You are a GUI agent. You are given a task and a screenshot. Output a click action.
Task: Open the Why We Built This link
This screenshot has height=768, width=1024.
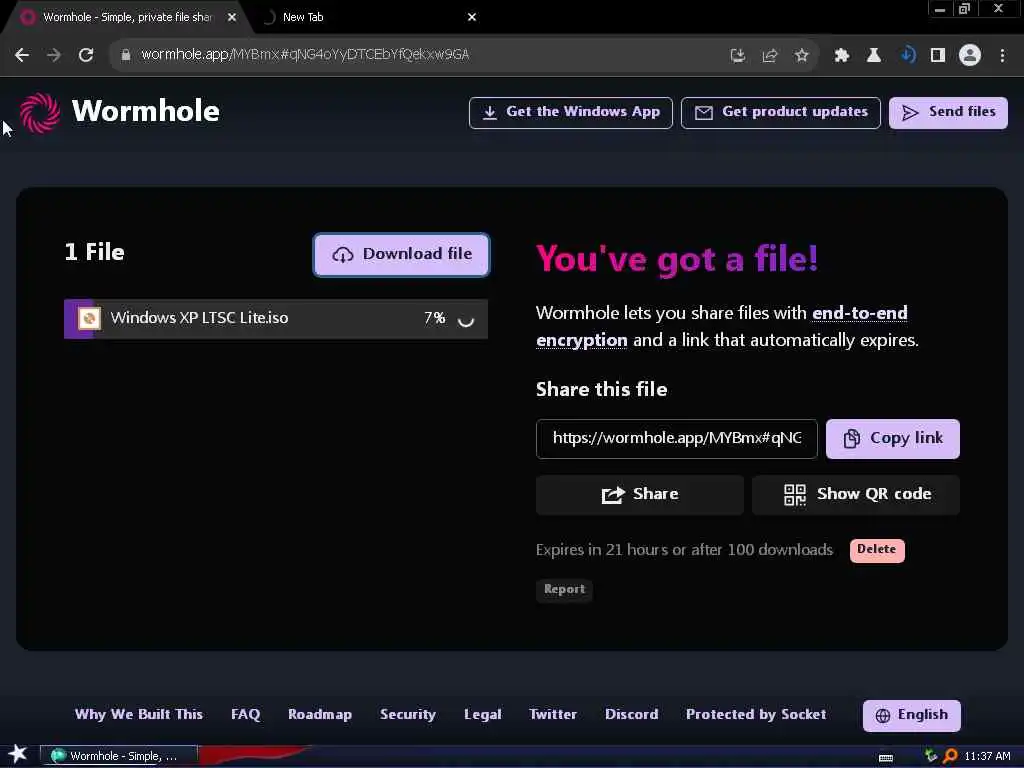click(138, 715)
